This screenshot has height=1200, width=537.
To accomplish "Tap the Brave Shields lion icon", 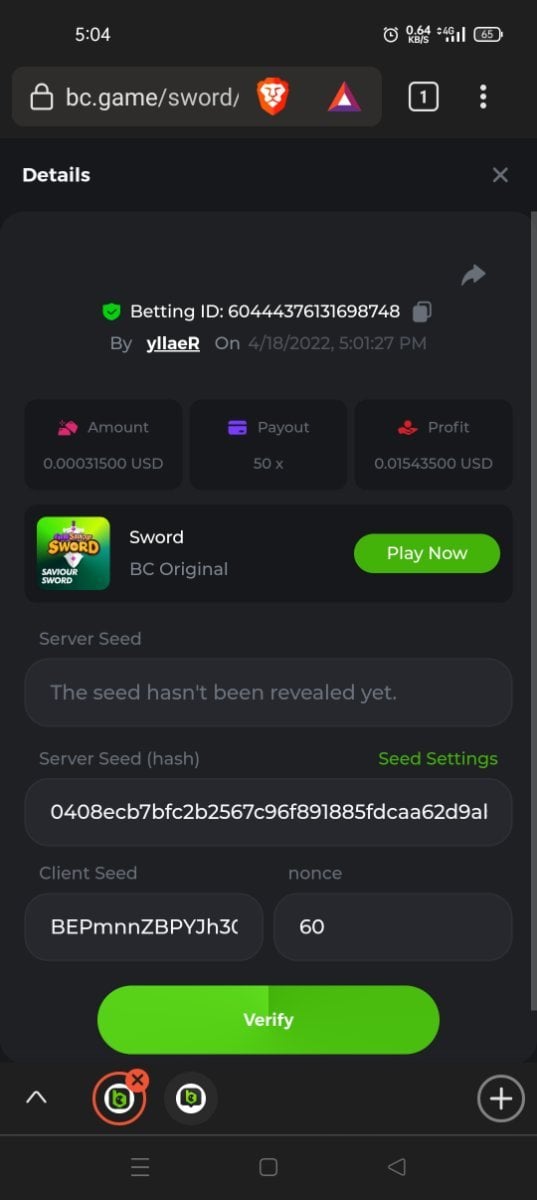I will pyautogui.click(x=273, y=97).
